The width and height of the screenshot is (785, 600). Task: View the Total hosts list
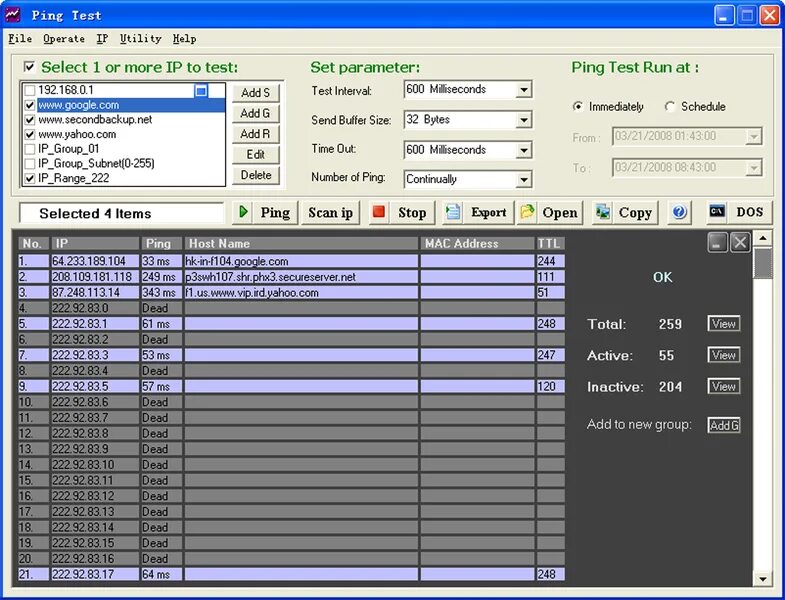724,324
